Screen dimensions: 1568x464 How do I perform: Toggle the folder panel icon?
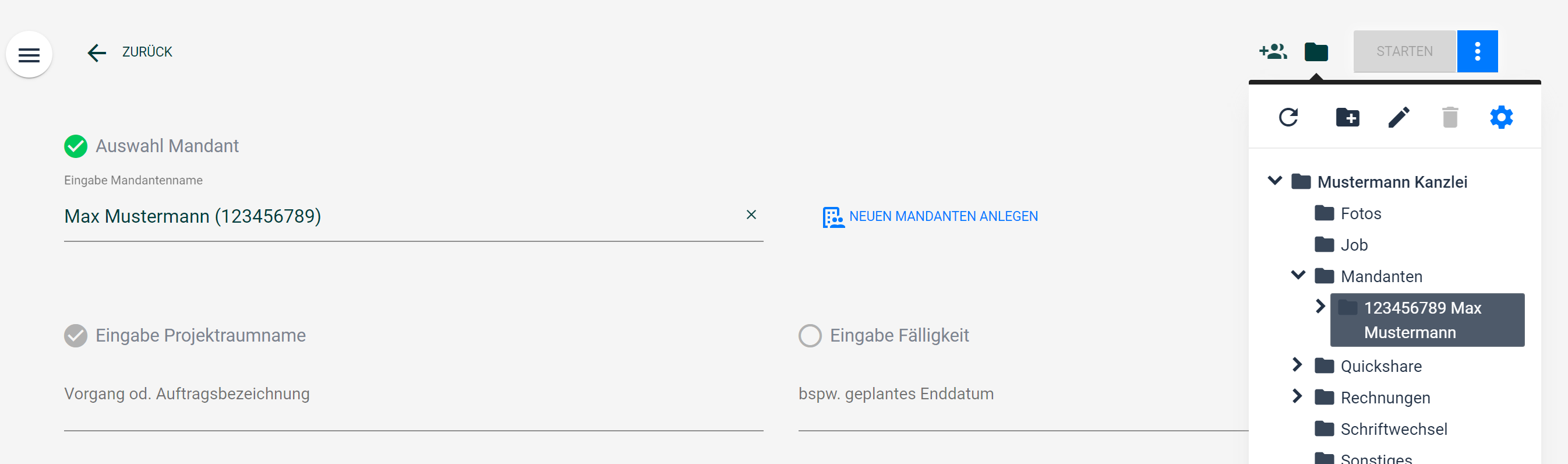pyautogui.click(x=1316, y=52)
